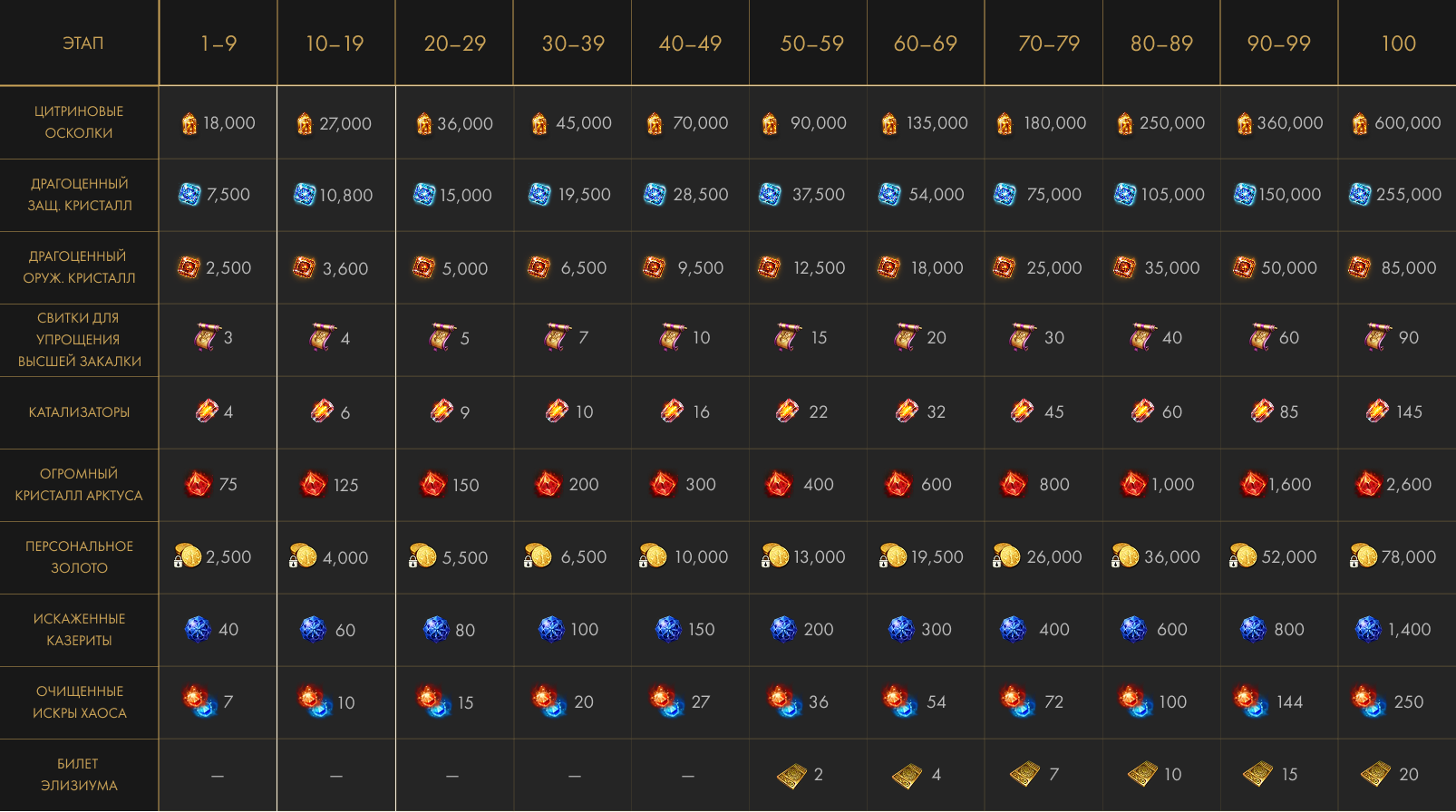Screen dimensions: 1456x812
Task: Click the weapon crystal icon beside 85,000
Action: [1359, 267]
